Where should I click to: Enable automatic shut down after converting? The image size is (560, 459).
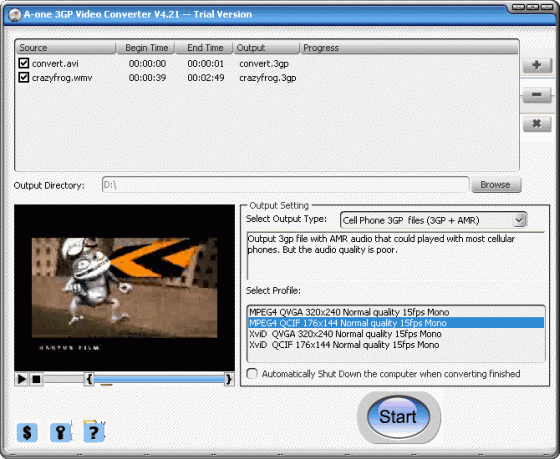point(252,374)
